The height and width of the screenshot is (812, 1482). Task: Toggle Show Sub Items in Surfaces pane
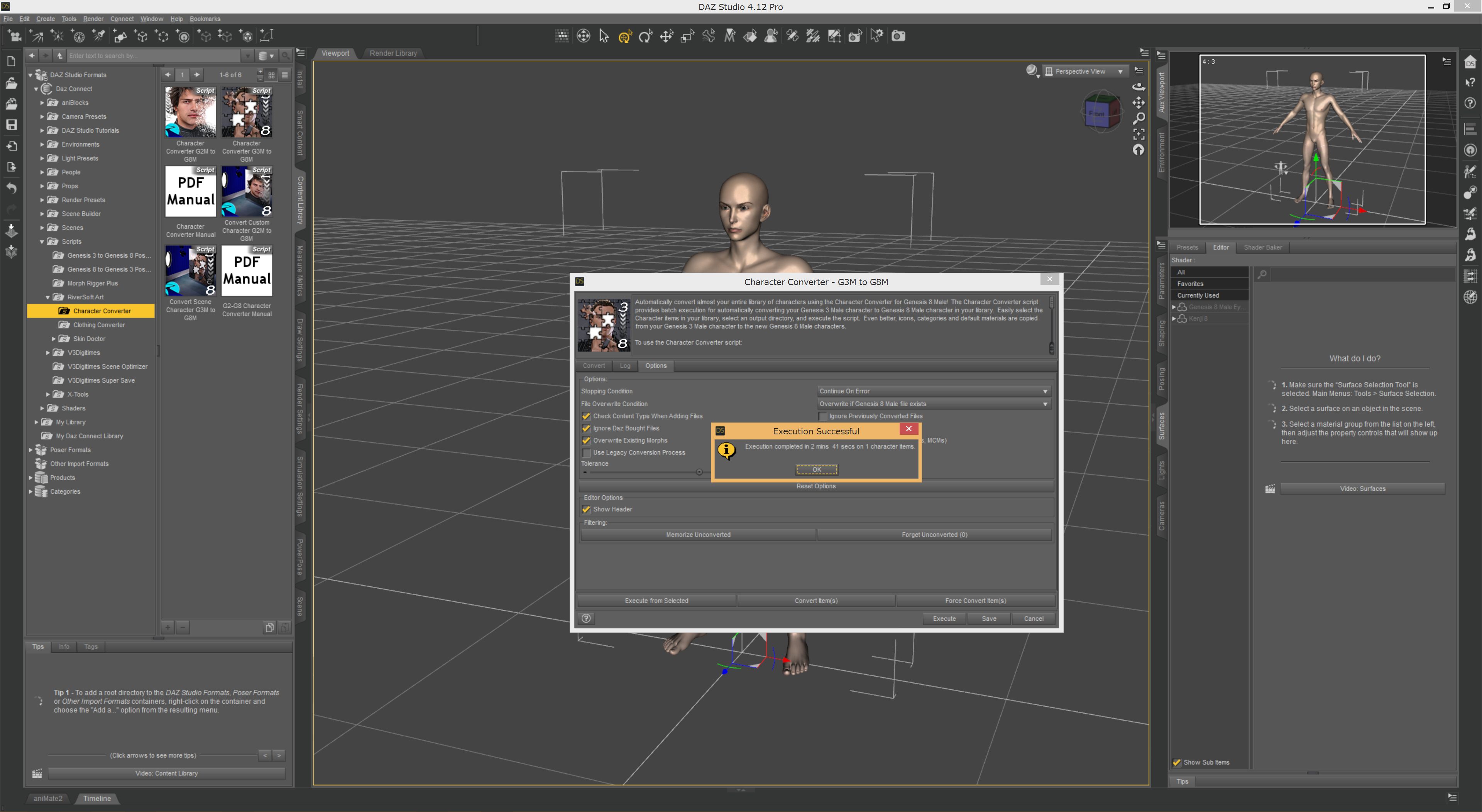click(1176, 763)
